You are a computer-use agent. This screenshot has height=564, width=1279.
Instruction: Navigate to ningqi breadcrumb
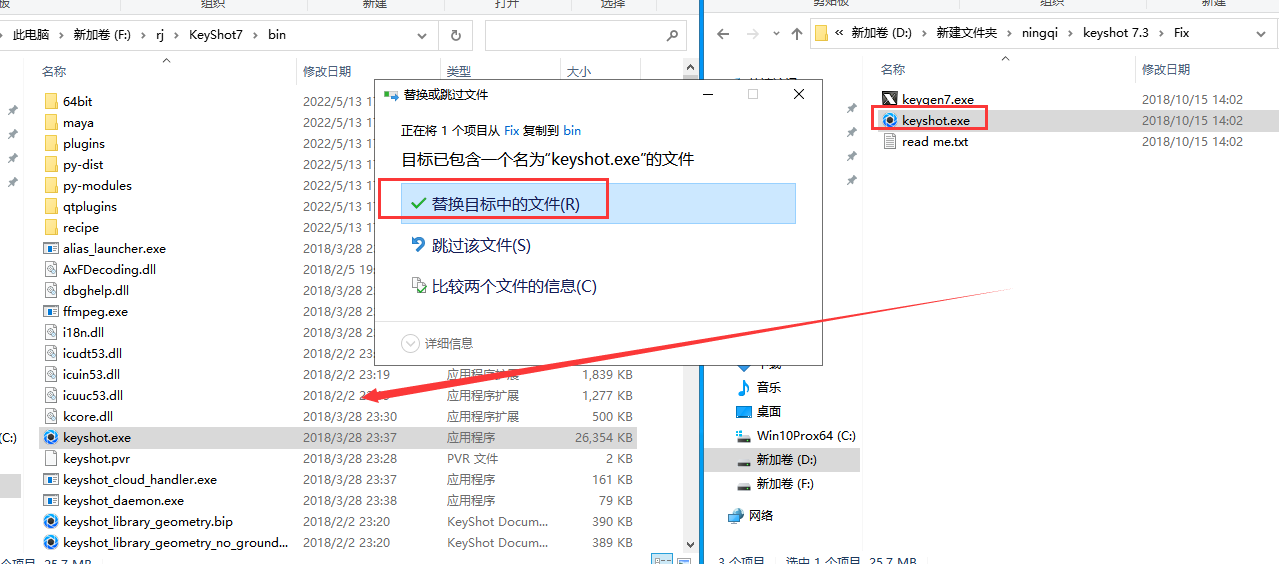(1040, 33)
